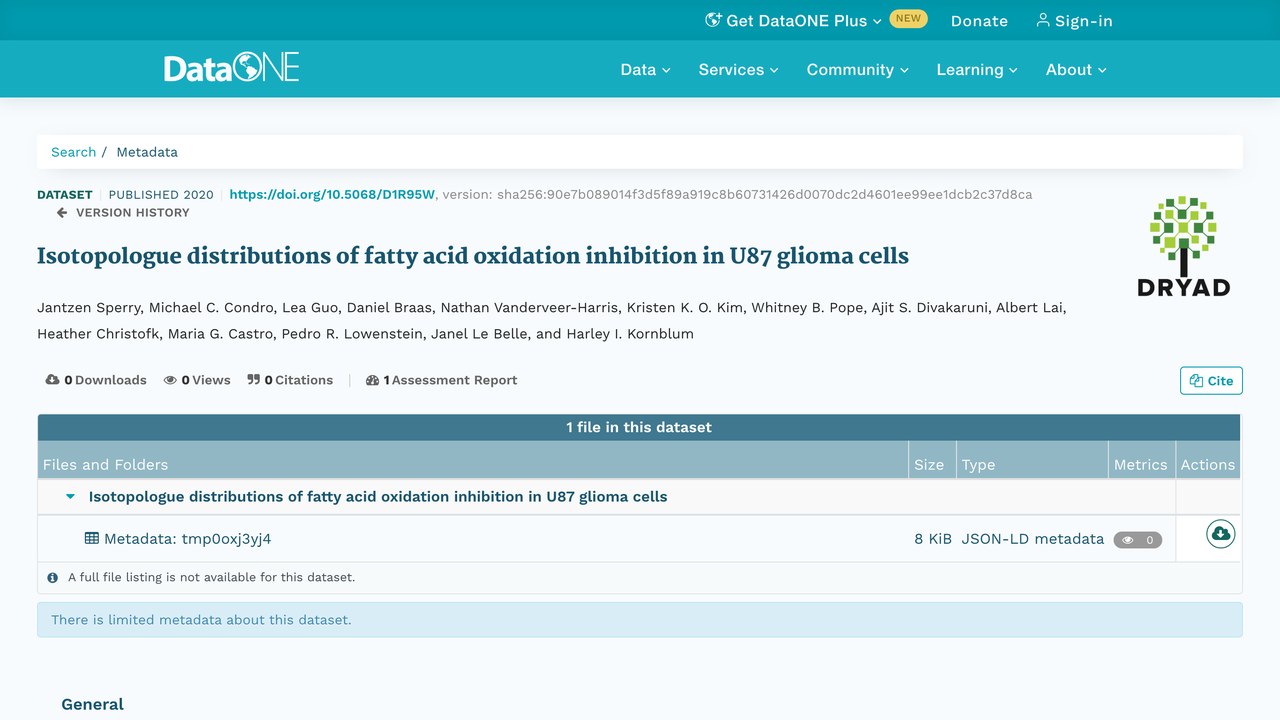Open the About dropdown menu
Screen dimensions: 1280x720
click(1076, 69)
